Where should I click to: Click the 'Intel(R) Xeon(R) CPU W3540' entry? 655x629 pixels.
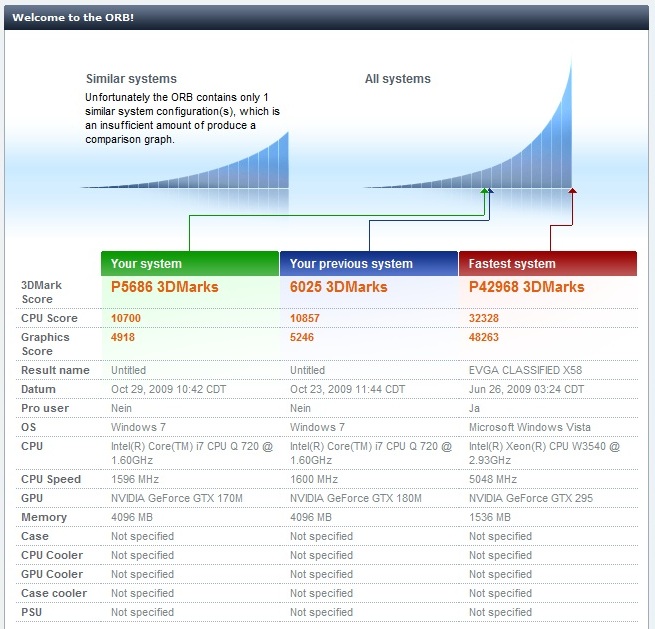tap(544, 453)
